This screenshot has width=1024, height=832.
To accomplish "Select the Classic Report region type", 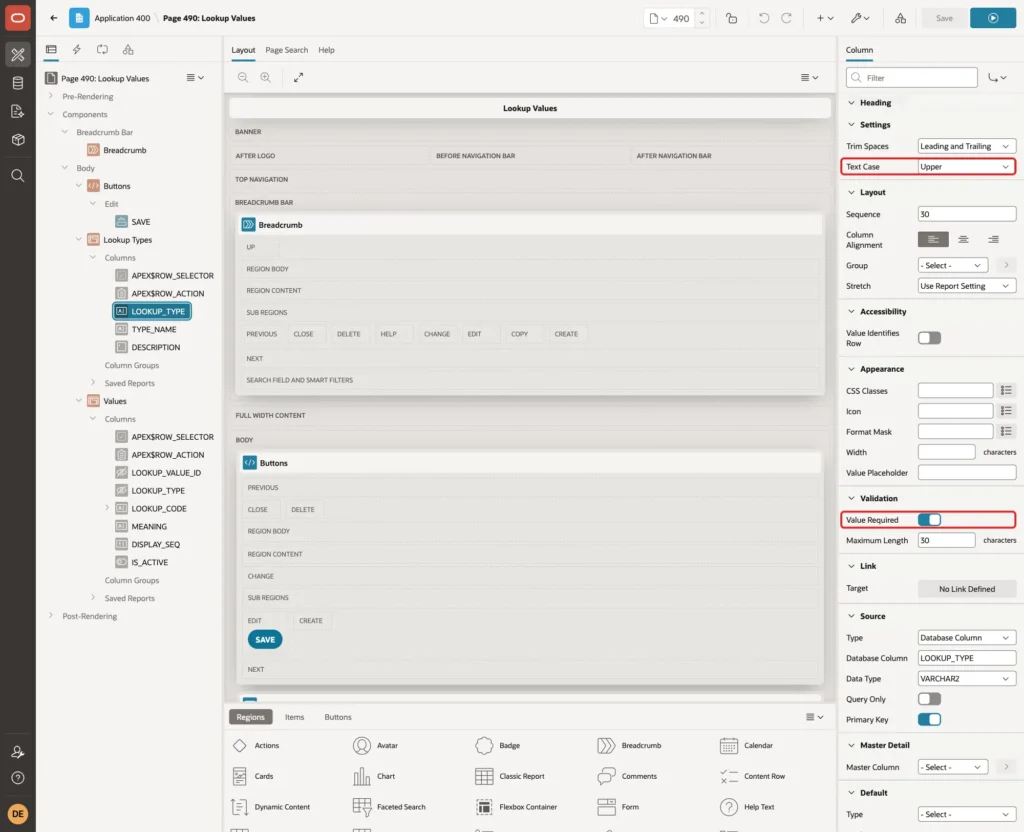I will [510, 776].
